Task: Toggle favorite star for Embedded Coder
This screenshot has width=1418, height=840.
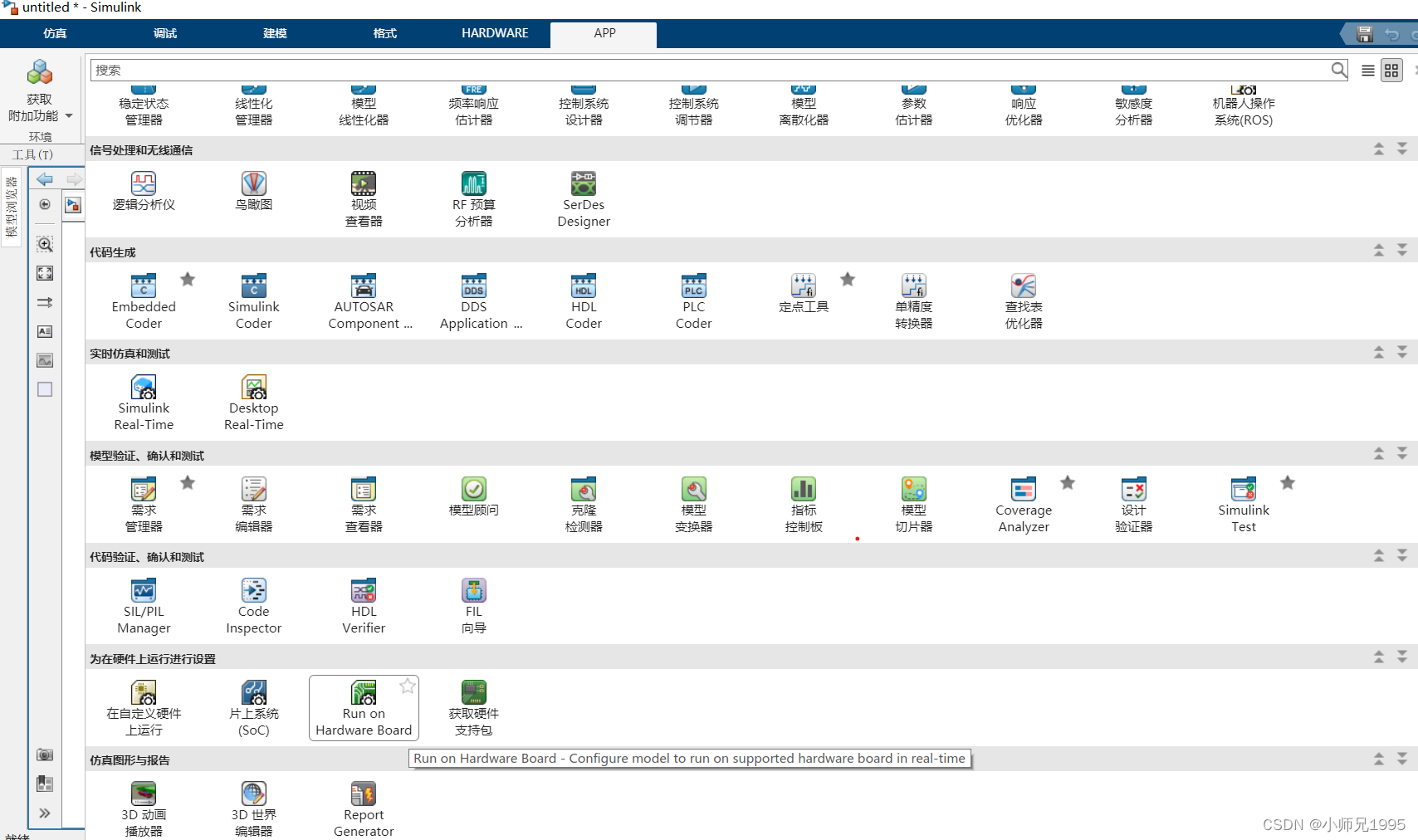Action: 188,280
